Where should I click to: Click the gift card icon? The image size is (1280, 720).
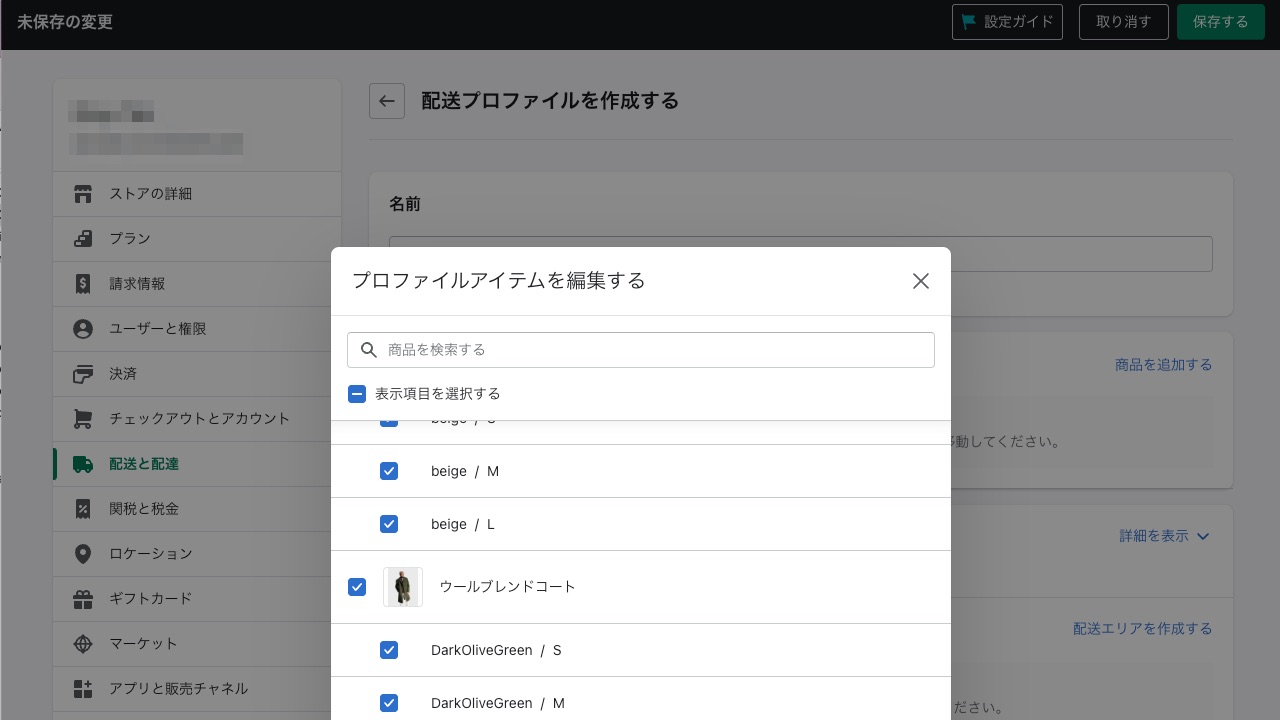[83, 599]
